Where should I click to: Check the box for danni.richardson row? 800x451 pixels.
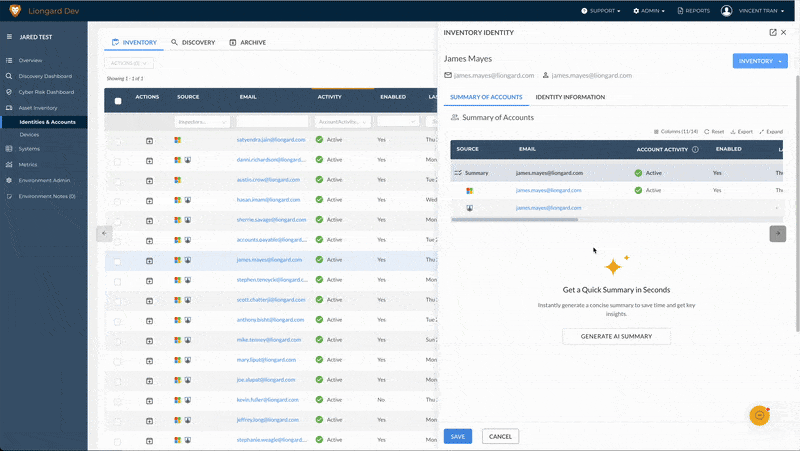(117, 162)
